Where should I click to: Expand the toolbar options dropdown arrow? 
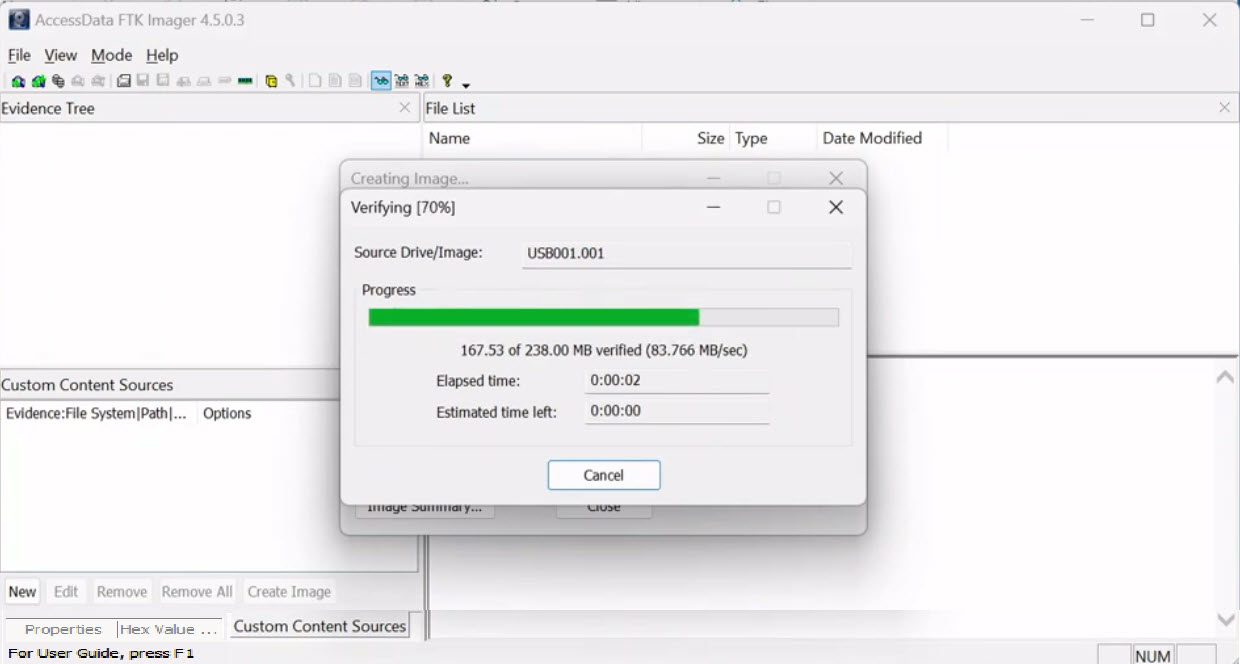[x=466, y=84]
